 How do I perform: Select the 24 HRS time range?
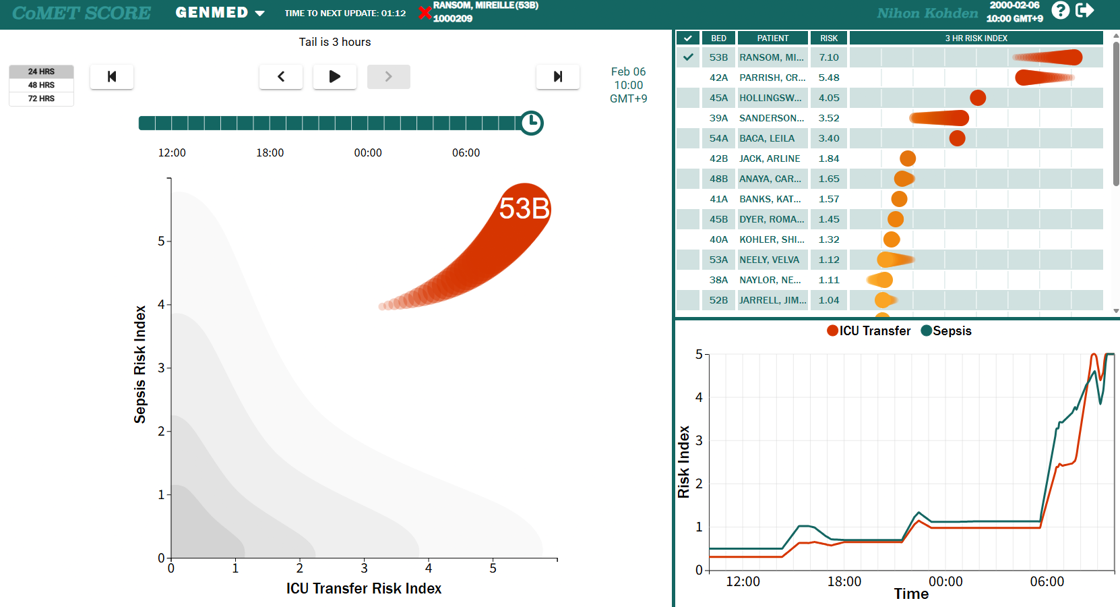[x=41, y=71]
